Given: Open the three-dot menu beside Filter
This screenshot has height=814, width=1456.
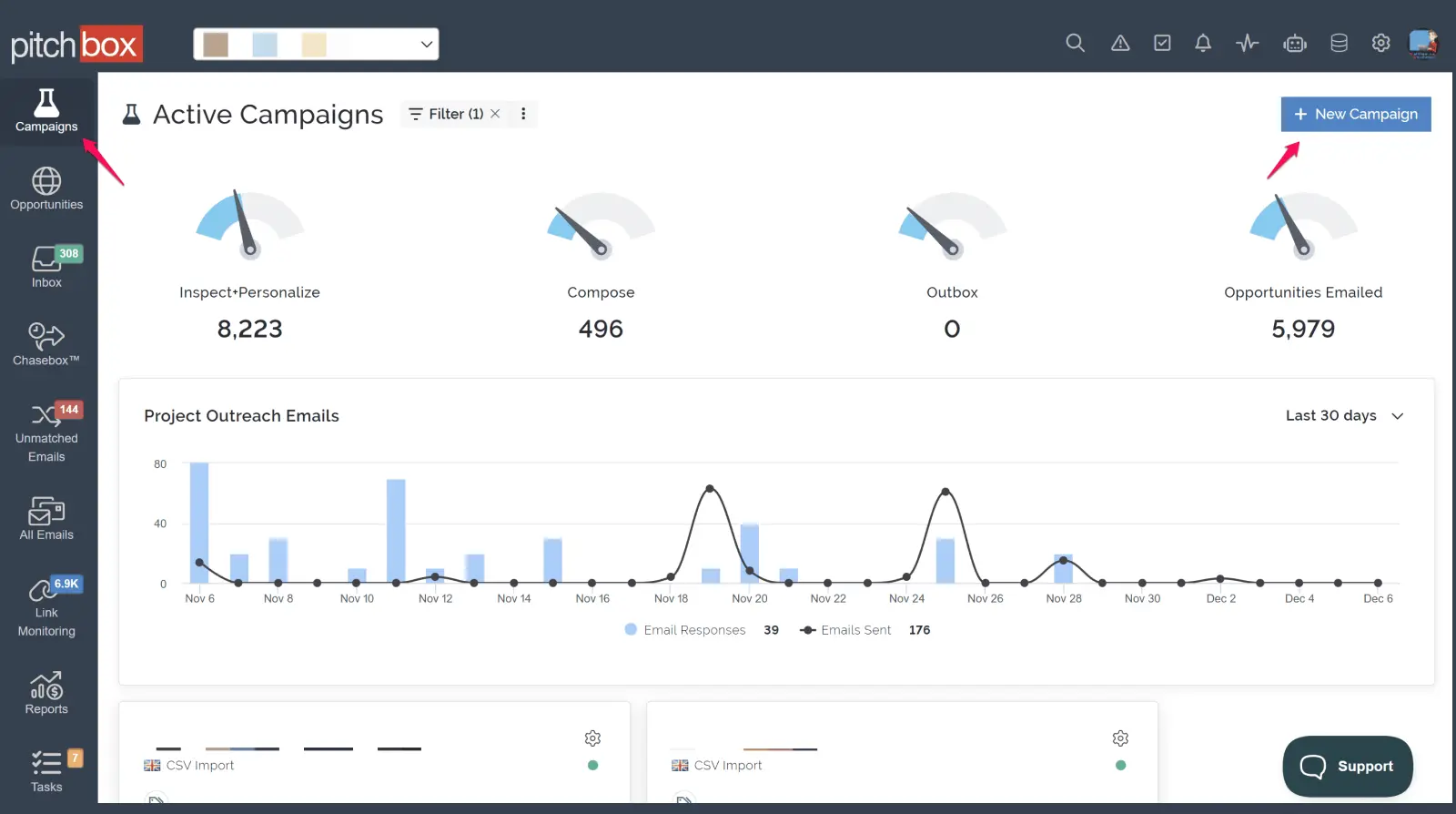Looking at the screenshot, I should [523, 114].
